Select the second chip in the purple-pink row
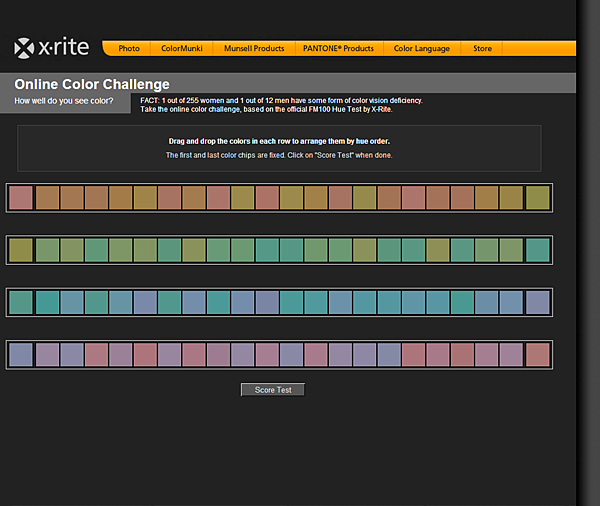The image size is (600, 506). tap(47, 355)
